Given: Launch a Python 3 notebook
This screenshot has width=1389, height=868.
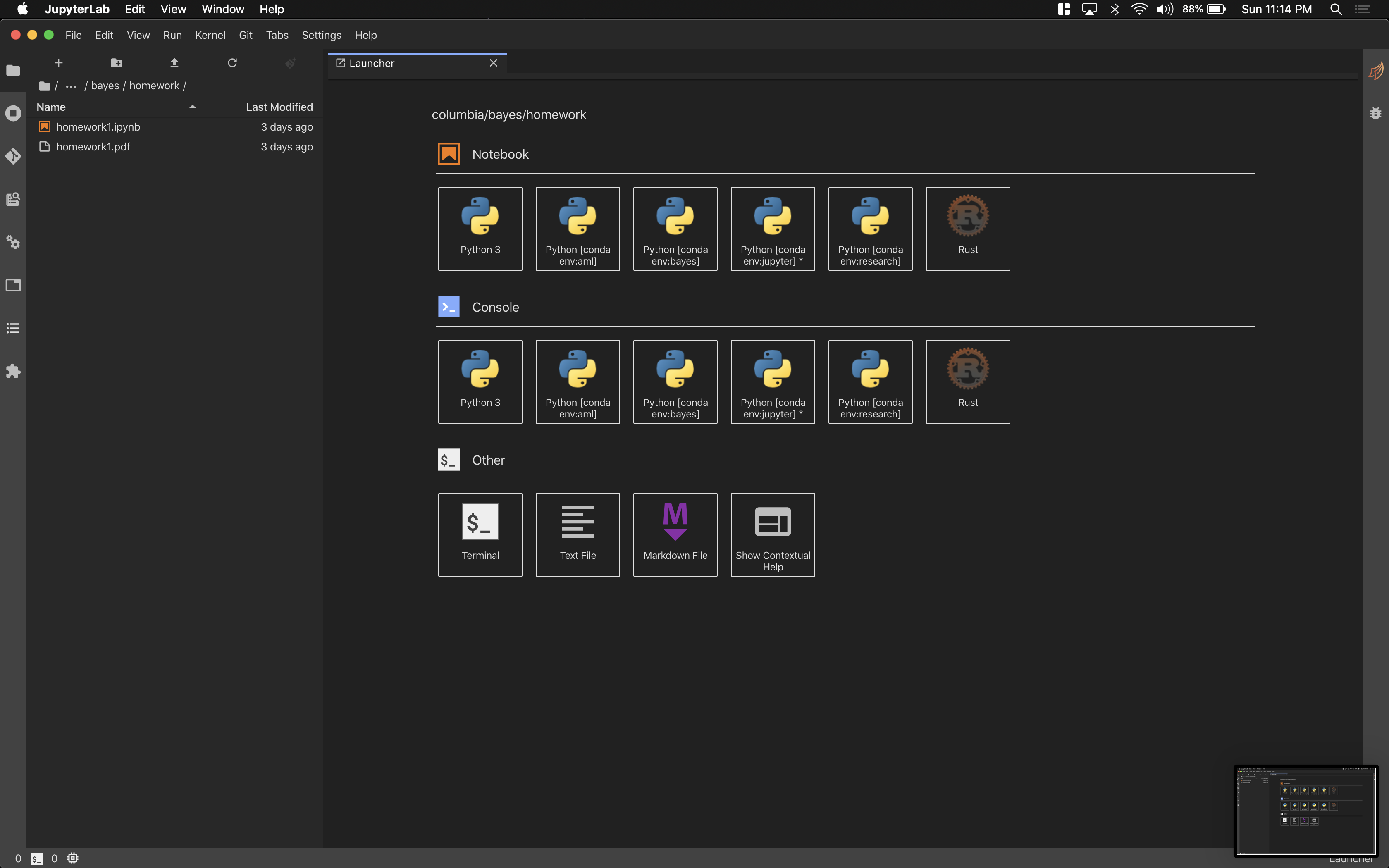Looking at the screenshot, I should pos(480,229).
